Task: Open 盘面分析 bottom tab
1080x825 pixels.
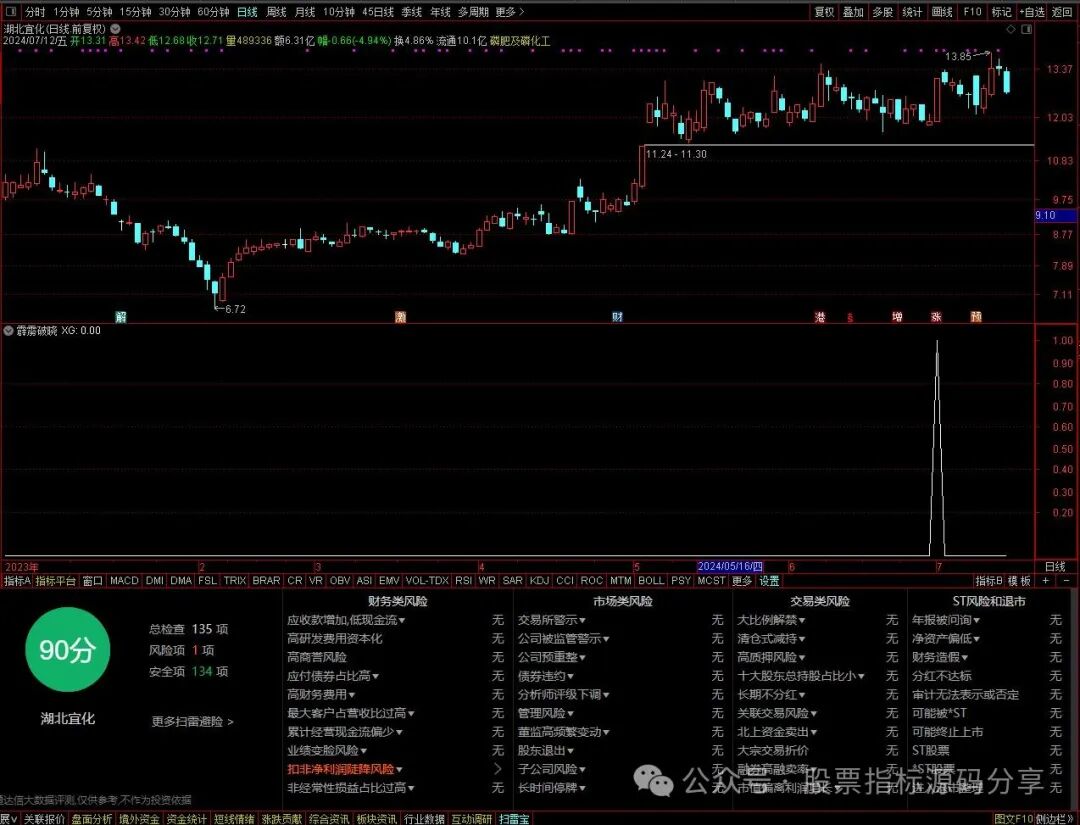Action: point(92,819)
